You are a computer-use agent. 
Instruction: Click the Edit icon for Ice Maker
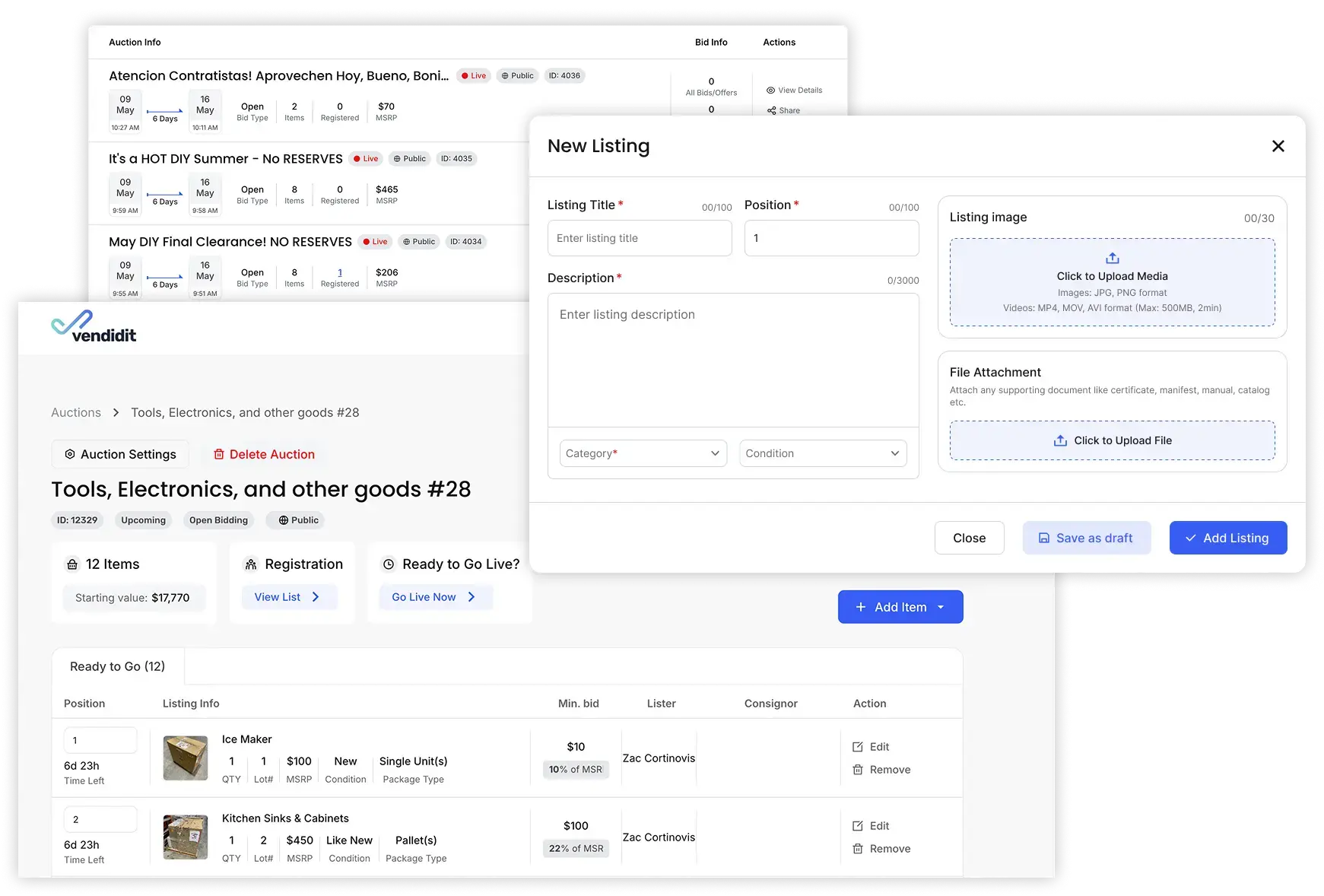(x=858, y=747)
